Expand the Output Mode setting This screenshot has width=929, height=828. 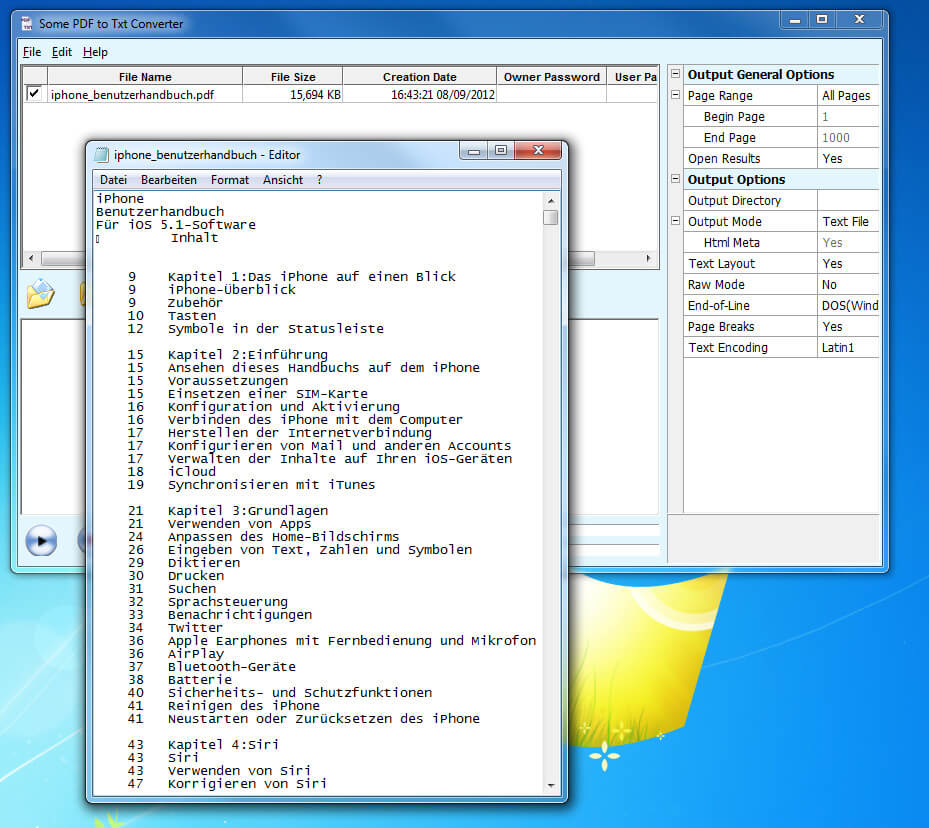676,221
